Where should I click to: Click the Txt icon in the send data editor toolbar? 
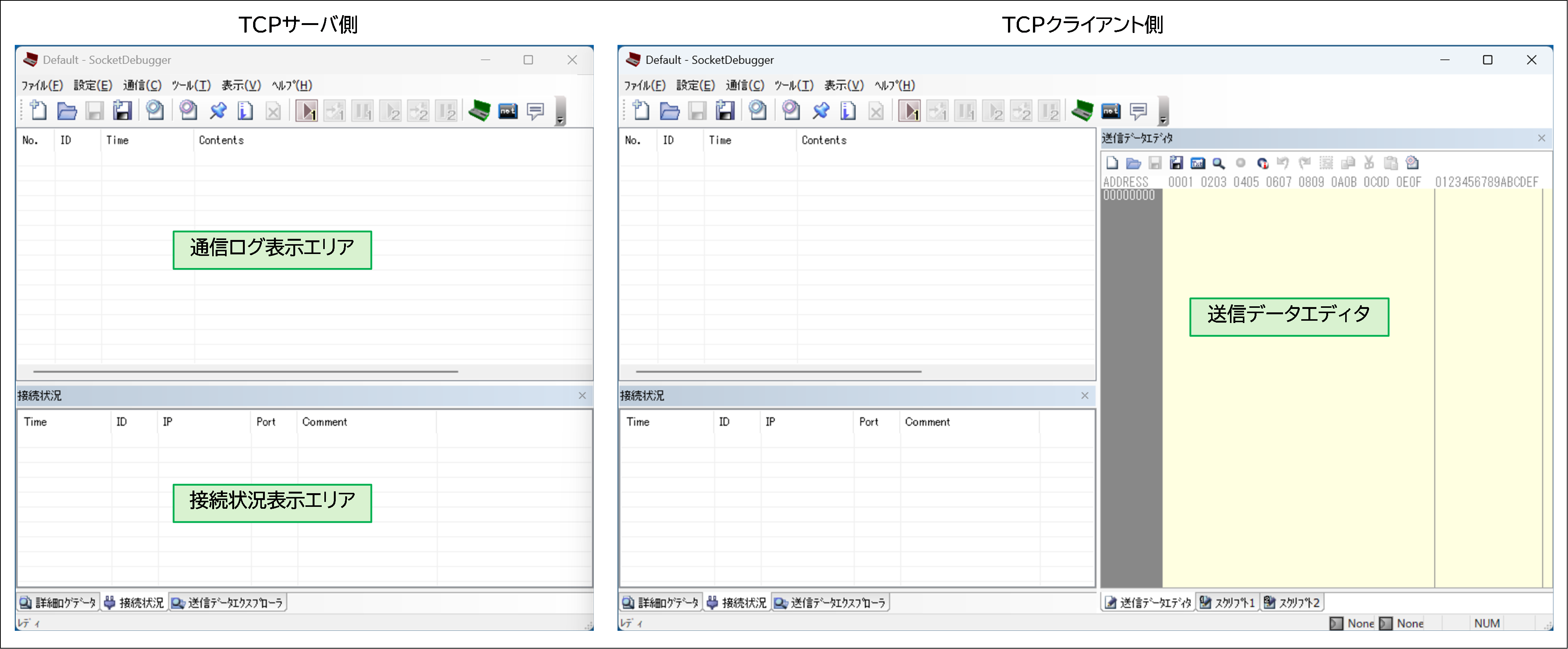[x=1197, y=163]
